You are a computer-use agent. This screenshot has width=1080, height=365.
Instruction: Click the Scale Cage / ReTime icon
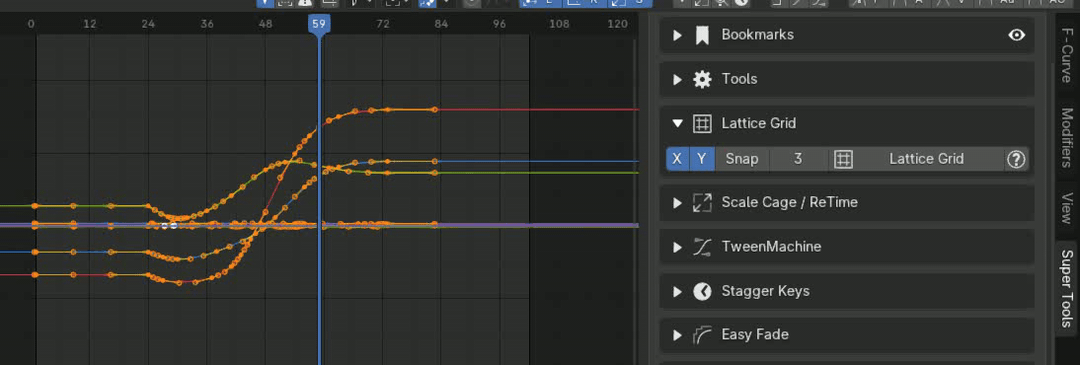coord(702,203)
